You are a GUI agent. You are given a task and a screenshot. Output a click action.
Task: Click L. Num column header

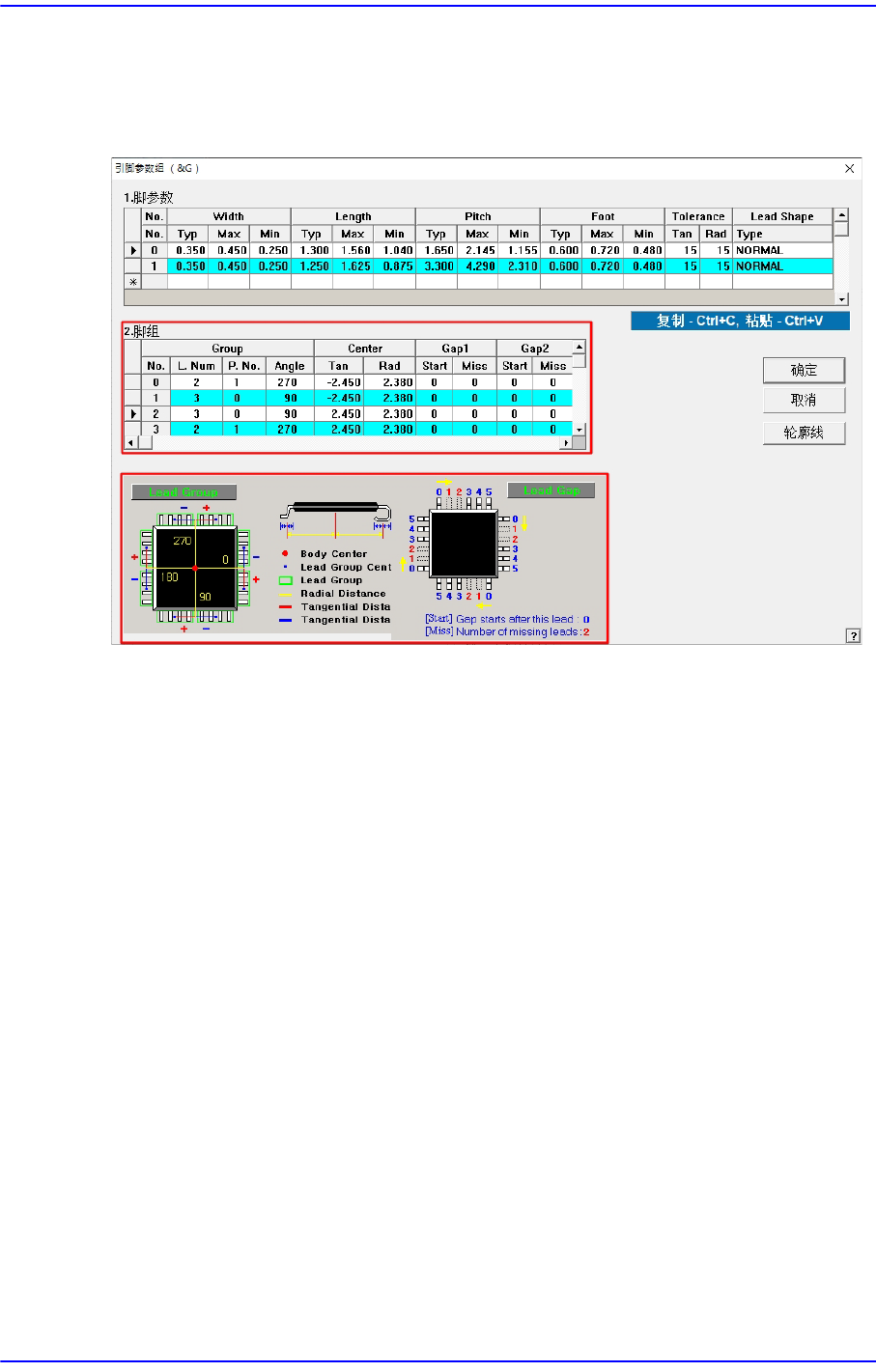click(196, 366)
